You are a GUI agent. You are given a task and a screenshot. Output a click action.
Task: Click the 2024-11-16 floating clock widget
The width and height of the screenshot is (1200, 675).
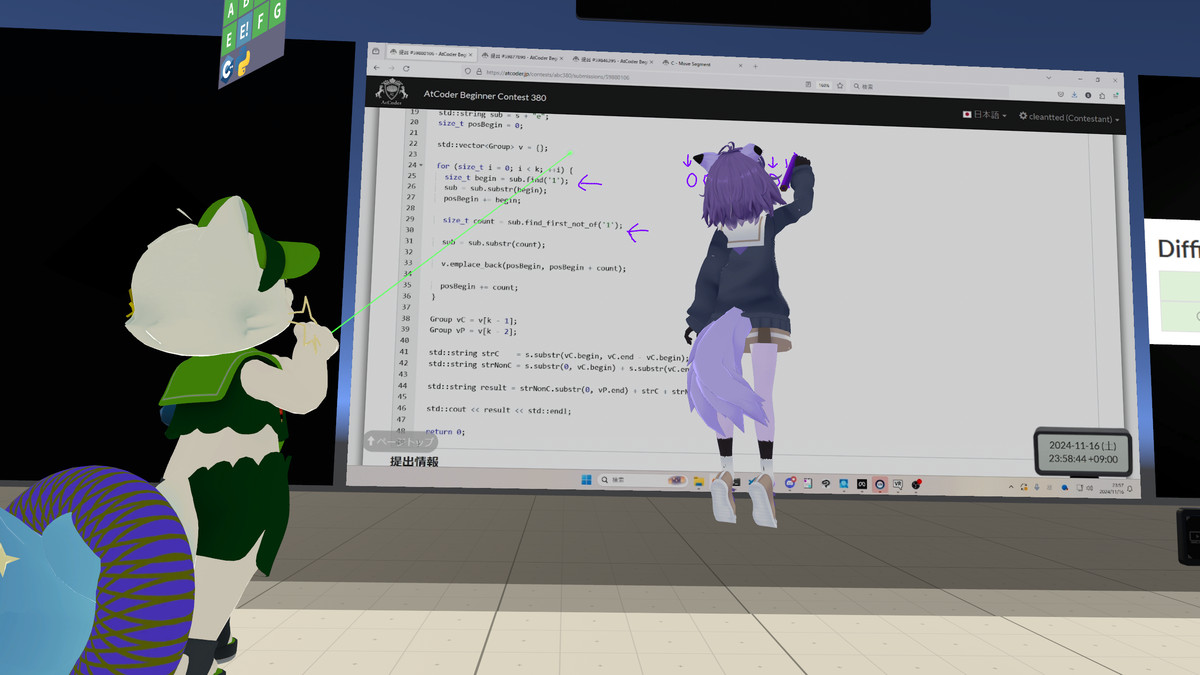[x=1081, y=452]
